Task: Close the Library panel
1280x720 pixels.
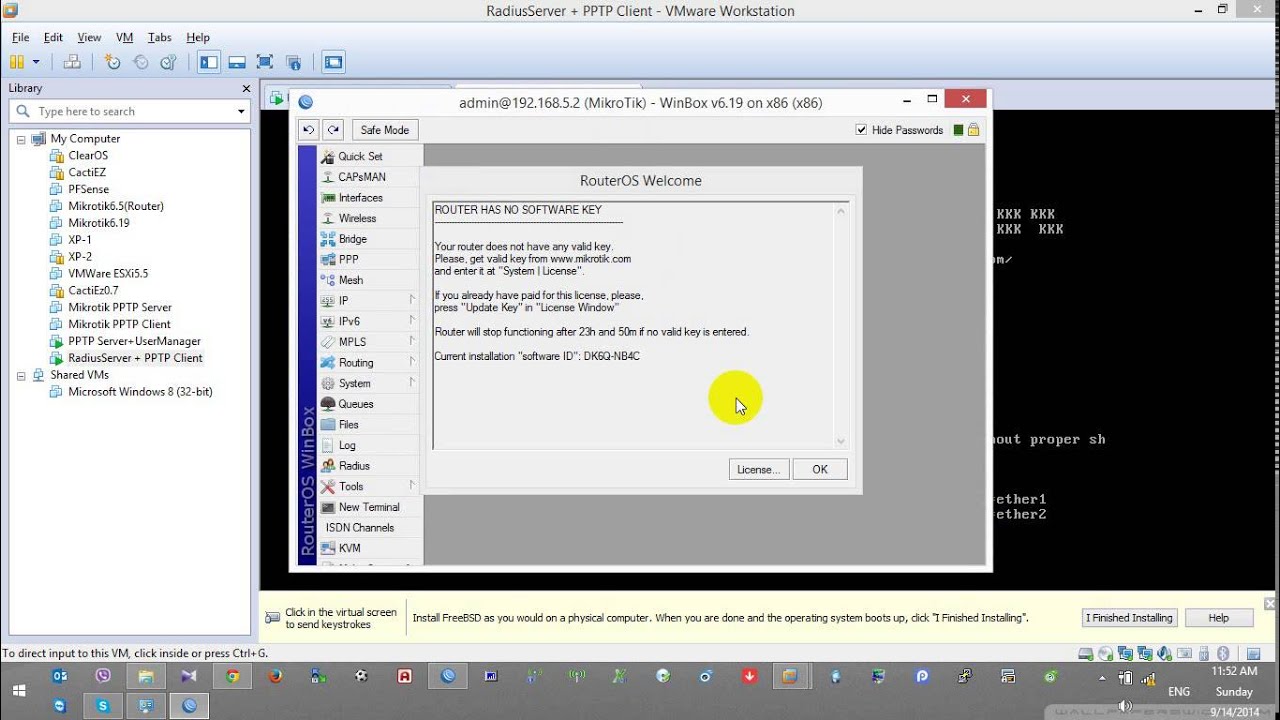Action: click(245, 88)
